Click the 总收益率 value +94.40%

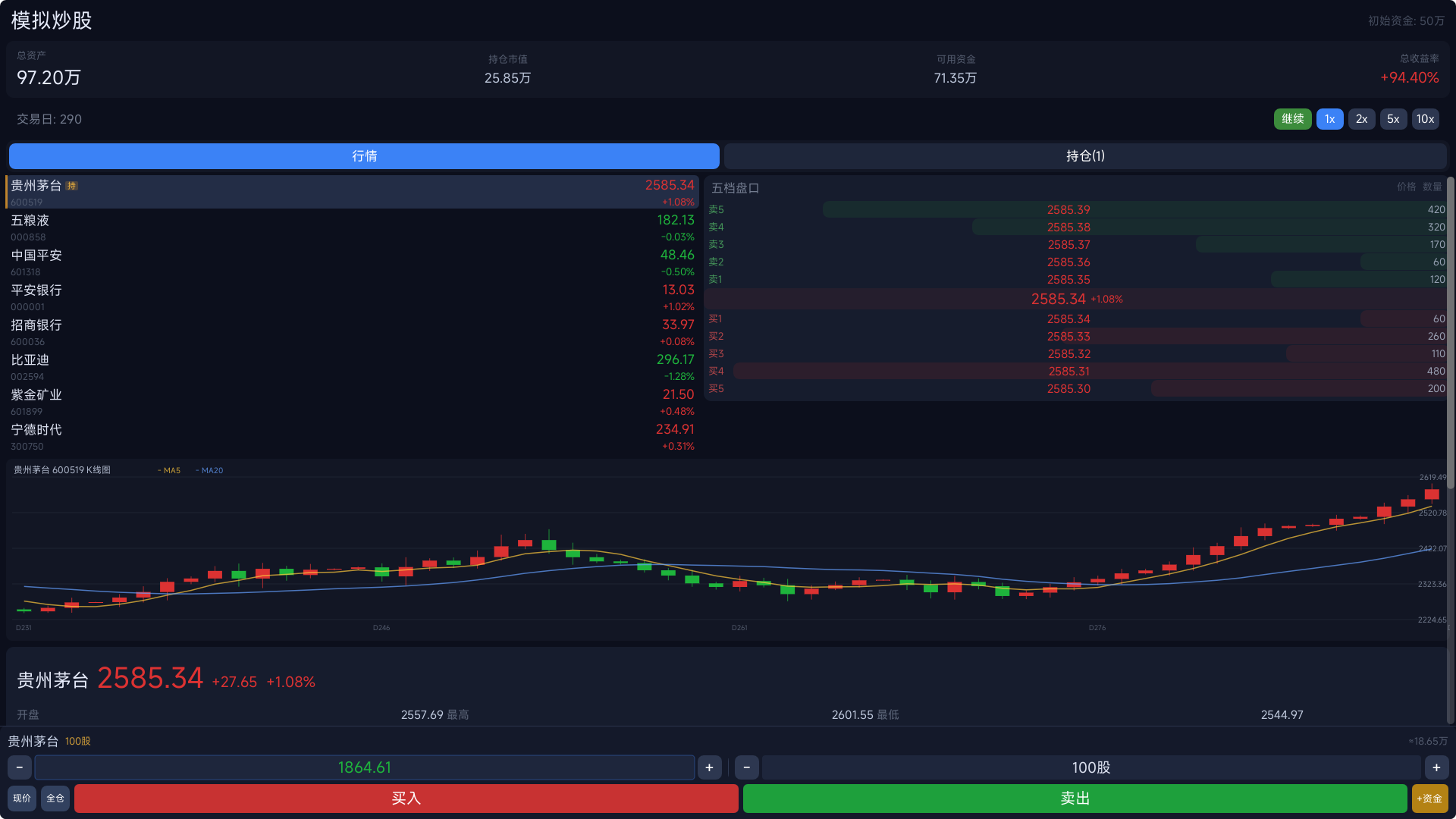tap(1410, 77)
